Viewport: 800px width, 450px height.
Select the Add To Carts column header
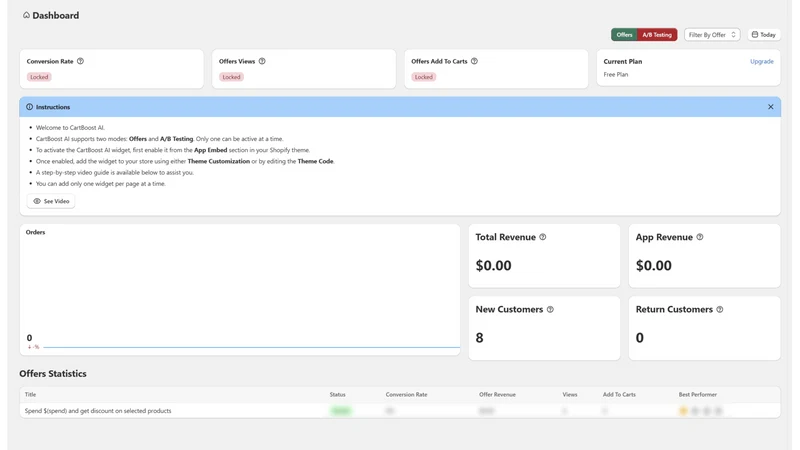click(619, 394)
